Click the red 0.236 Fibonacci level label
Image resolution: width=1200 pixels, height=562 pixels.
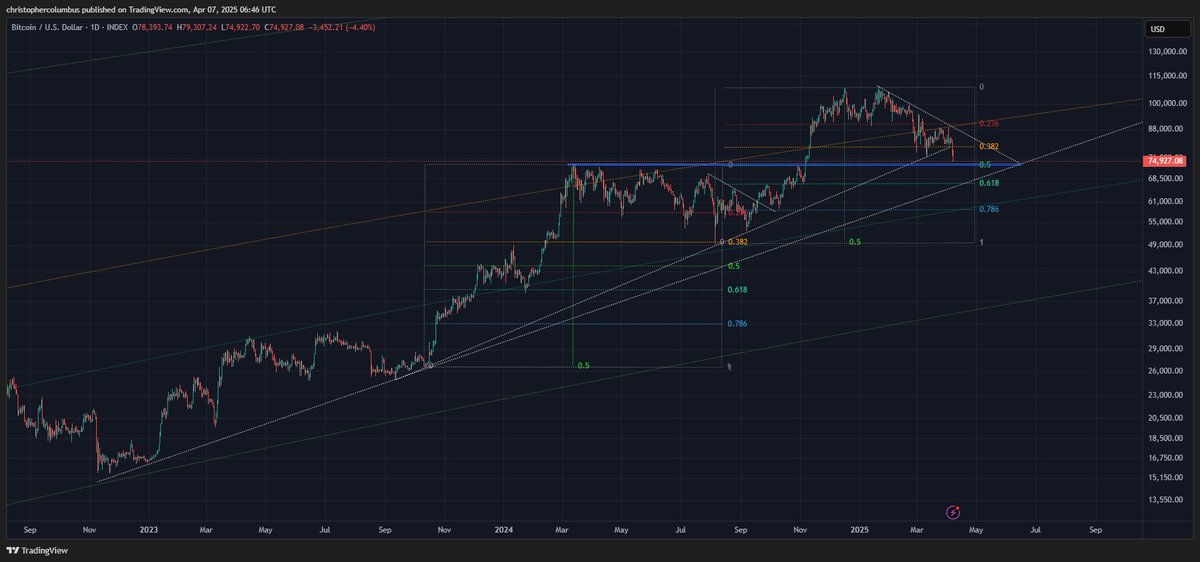[990, 124]
